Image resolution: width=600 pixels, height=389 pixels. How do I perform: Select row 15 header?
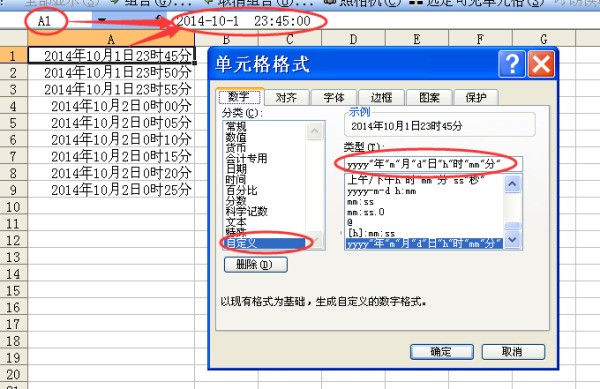coord(13,291)
